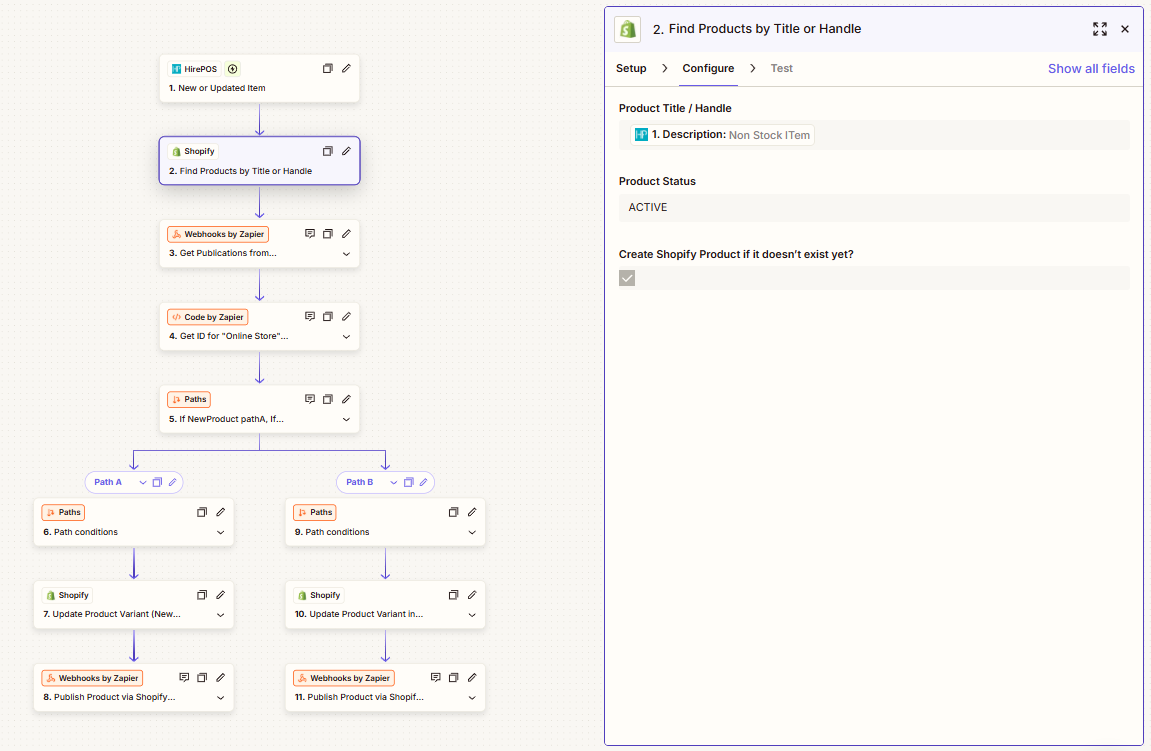1151x751 pixels.
Task: Click the Path A label pill
Action: point(108,482)
